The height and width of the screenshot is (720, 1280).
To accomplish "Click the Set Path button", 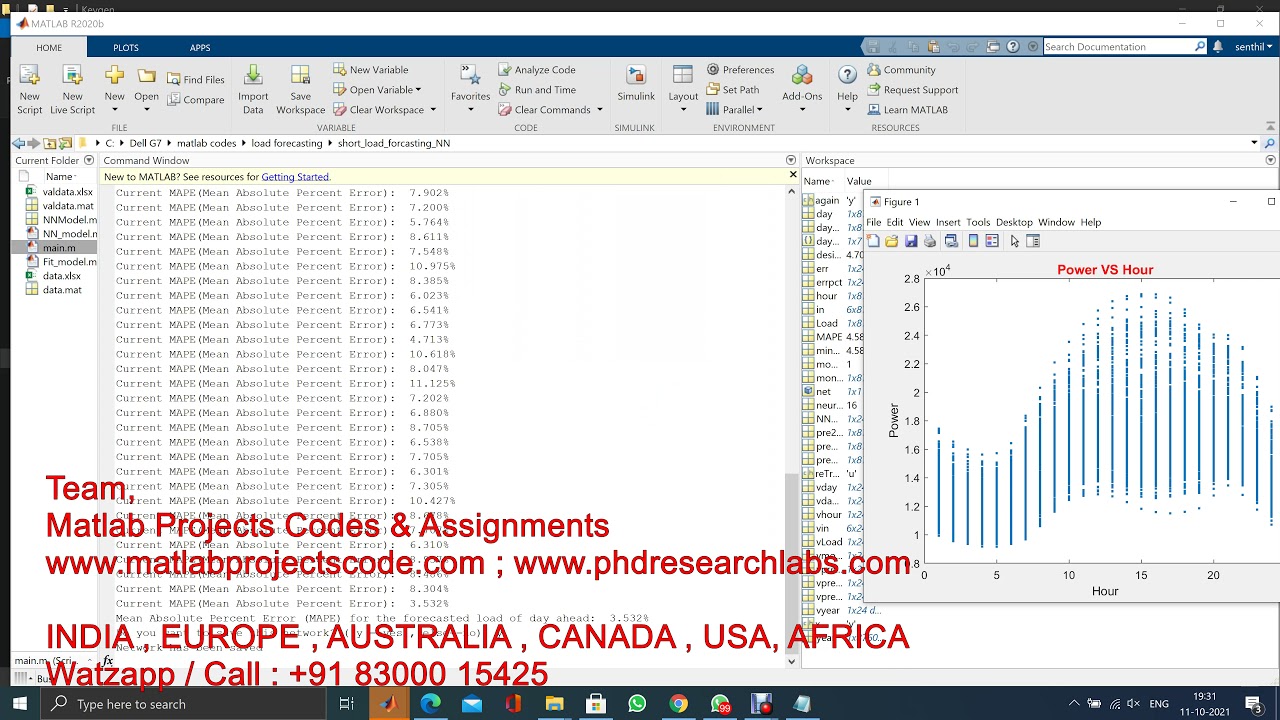I will 732,90.
